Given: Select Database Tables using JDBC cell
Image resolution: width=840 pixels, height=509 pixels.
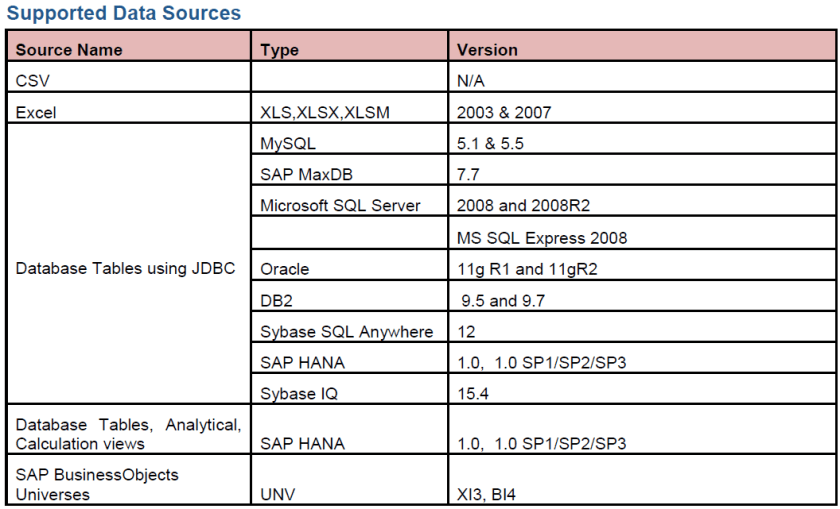Looking at the screenshot, I should coord(125,269).
